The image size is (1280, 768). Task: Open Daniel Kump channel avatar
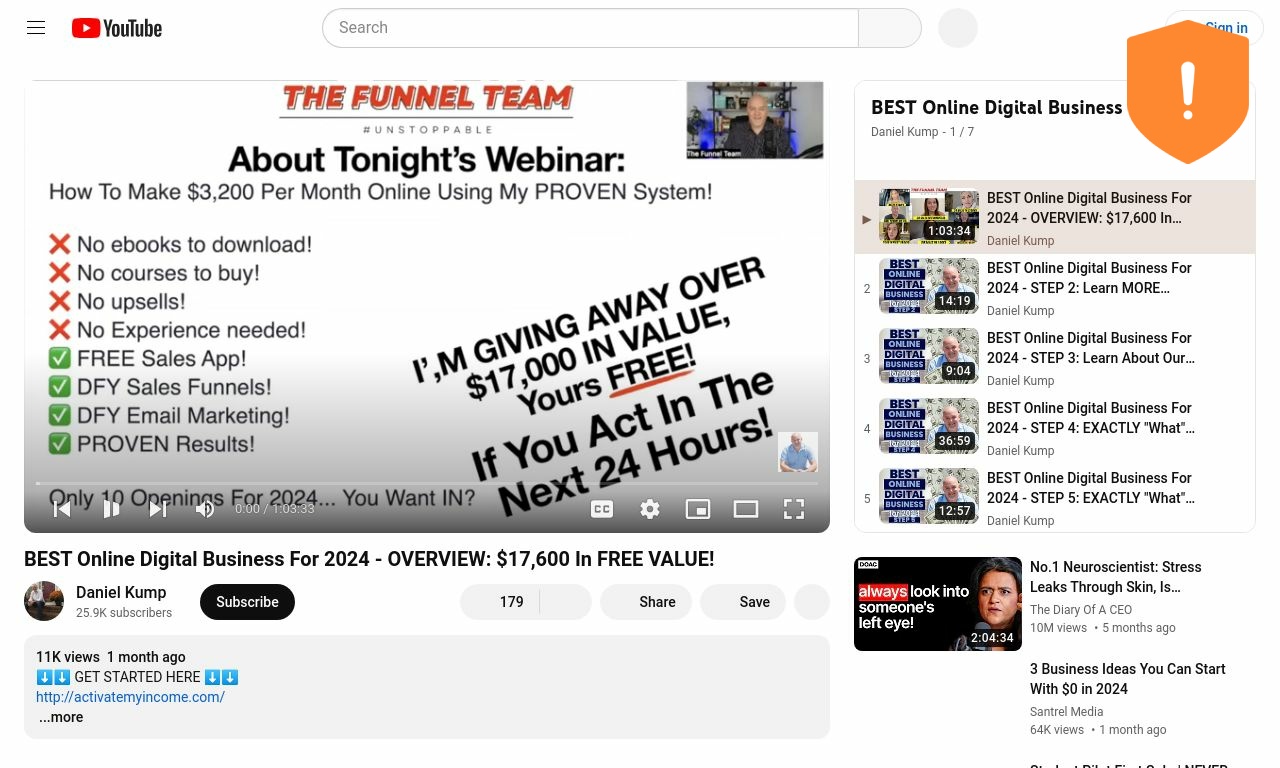pyautogui.click(x=44, y=601)
